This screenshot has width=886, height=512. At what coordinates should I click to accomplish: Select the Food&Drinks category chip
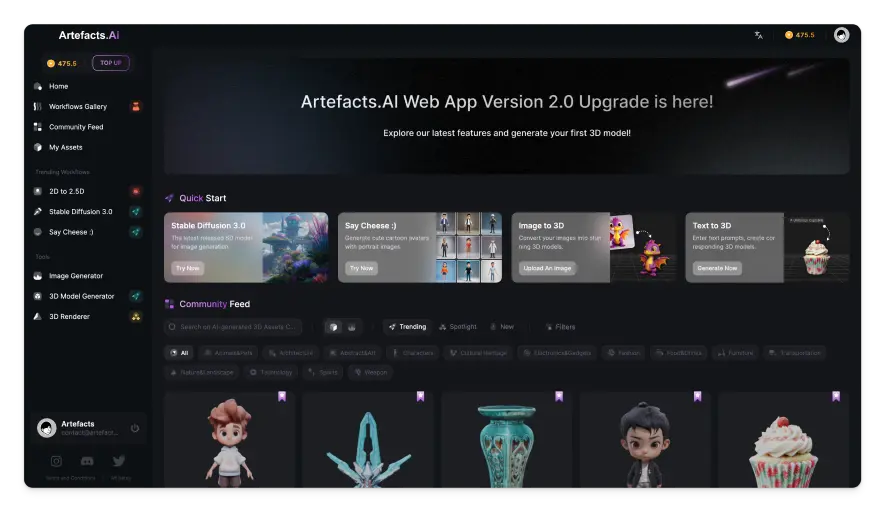click(679, 353)
